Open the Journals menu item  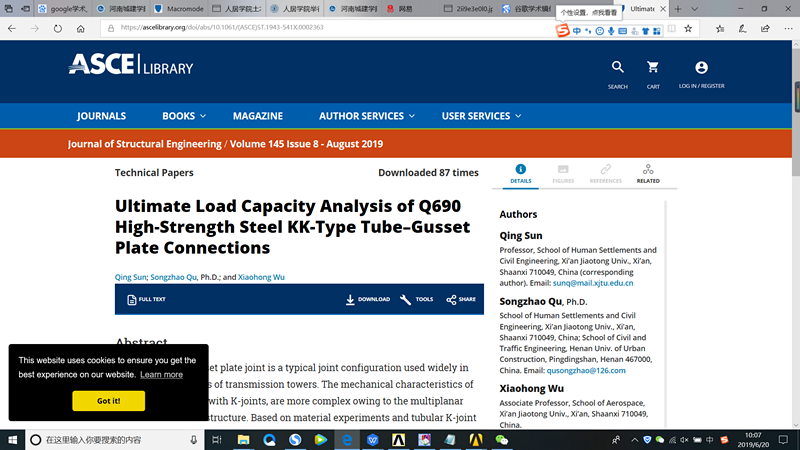point(101,116)
